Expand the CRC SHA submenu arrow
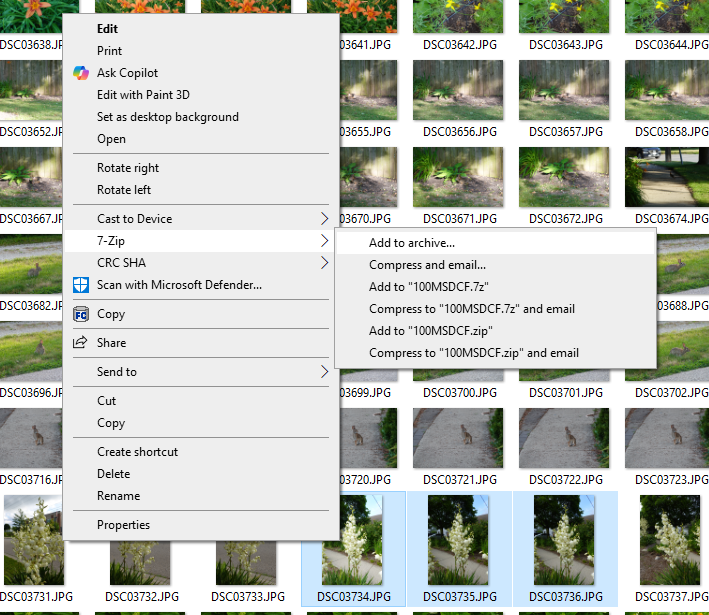The height and width of the screenshot is (615, 709). pyautogui.click(x=324, y=263)
